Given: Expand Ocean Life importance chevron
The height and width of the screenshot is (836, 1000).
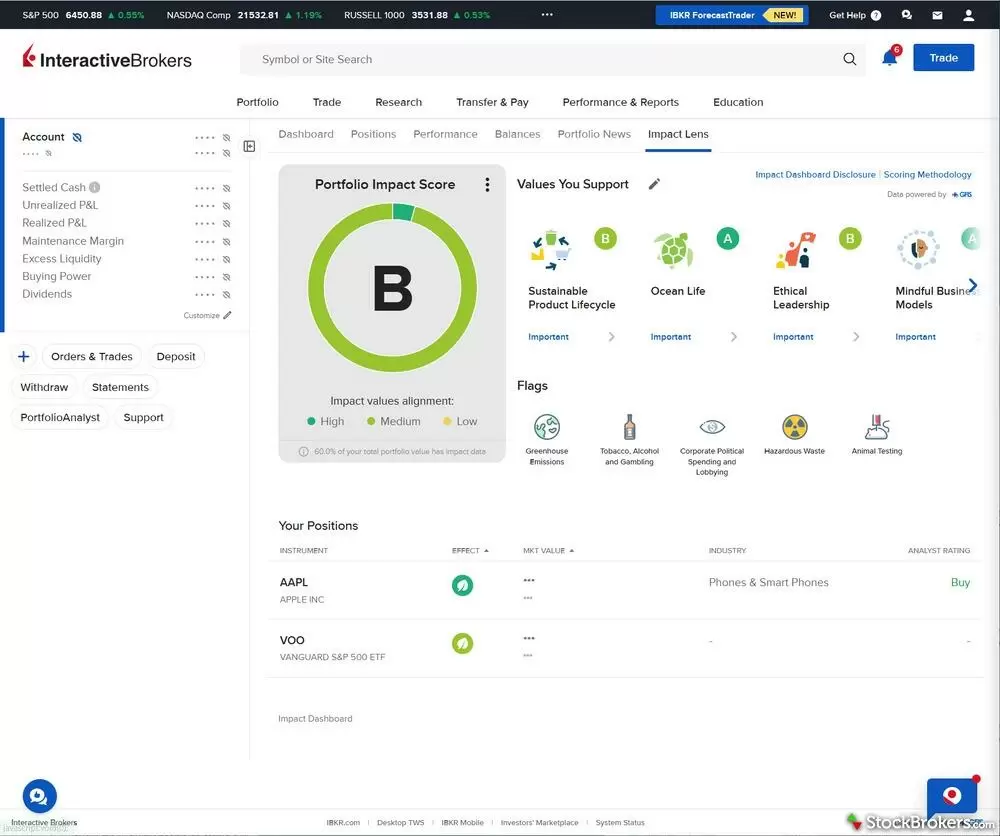Looking at the screenshot, I should pyautogui.click(x=733, y=337).
